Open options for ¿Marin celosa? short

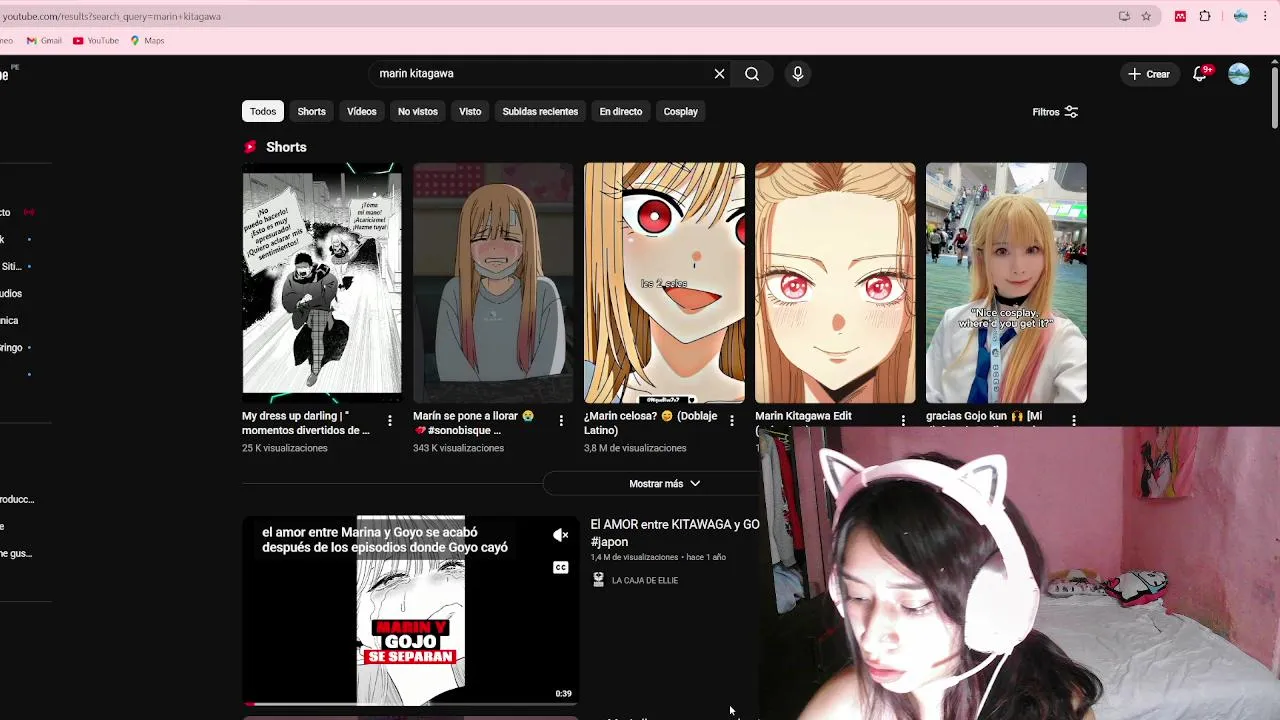pyautogui.click(x=732, y=421)
